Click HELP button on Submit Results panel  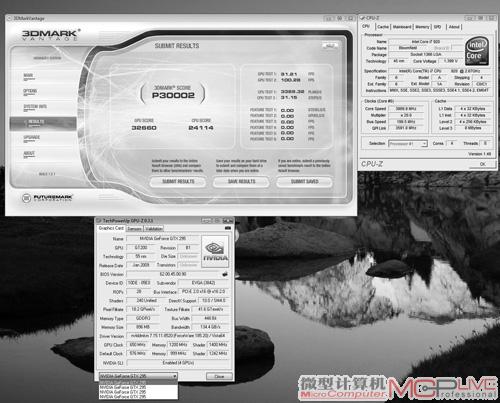coord(330,46)
